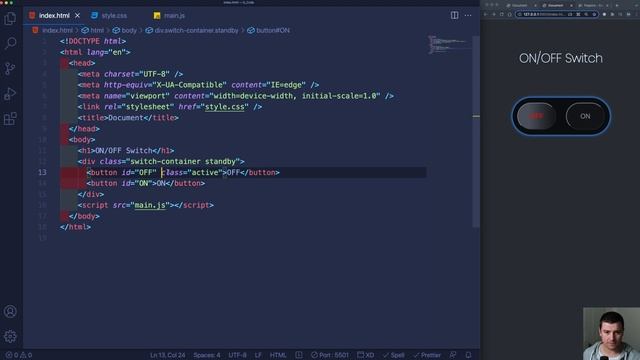Click line number 13 in the gutter
This screenshot has height=360, width=640.
pyautogui.click(x=42, y=172)
